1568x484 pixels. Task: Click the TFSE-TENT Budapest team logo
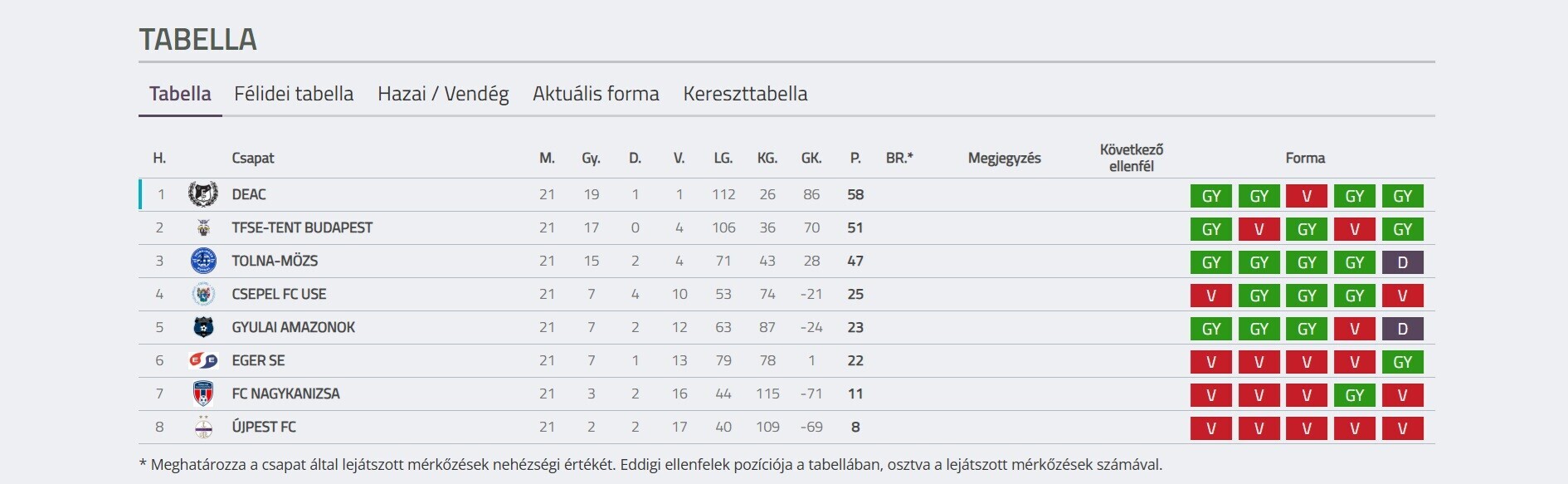pos(202,227)
